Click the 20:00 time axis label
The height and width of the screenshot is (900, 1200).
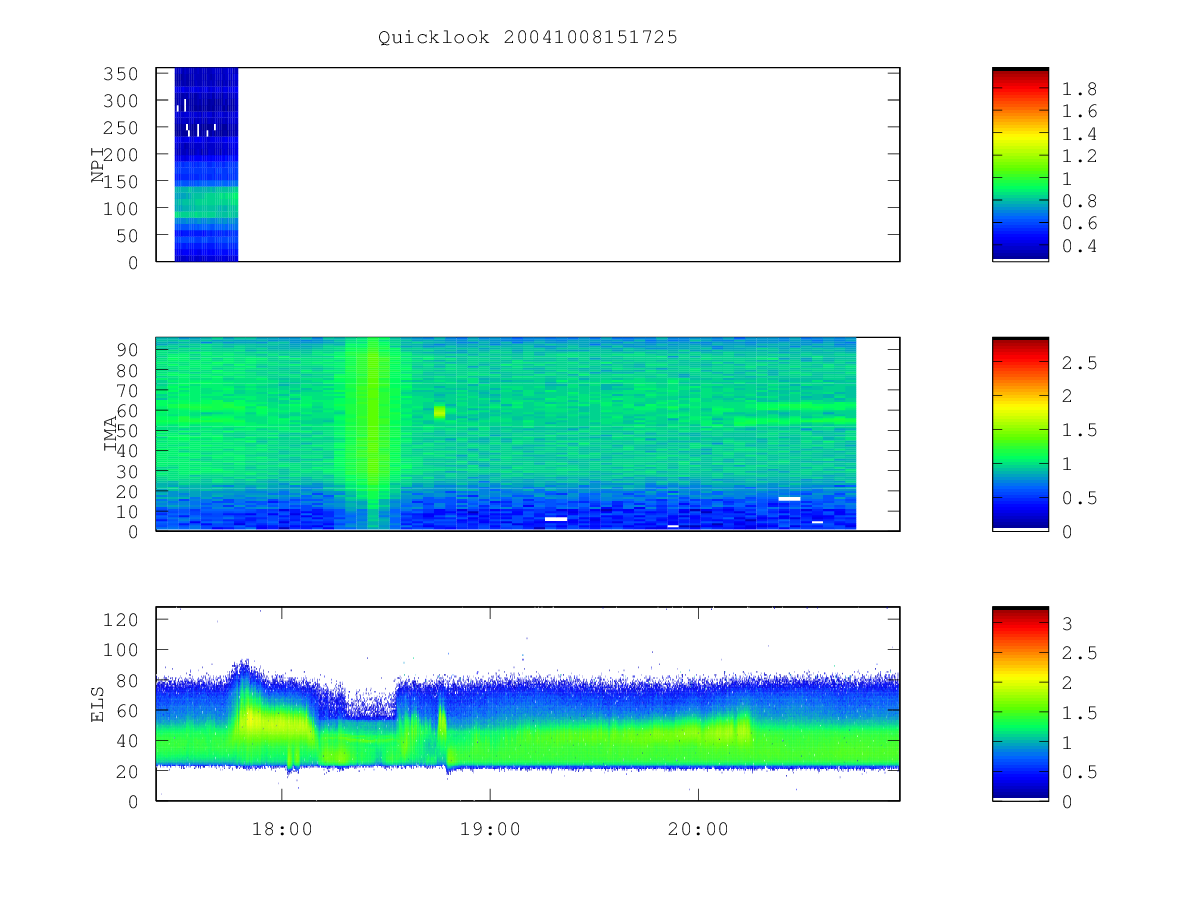click(x=698, y=829)
